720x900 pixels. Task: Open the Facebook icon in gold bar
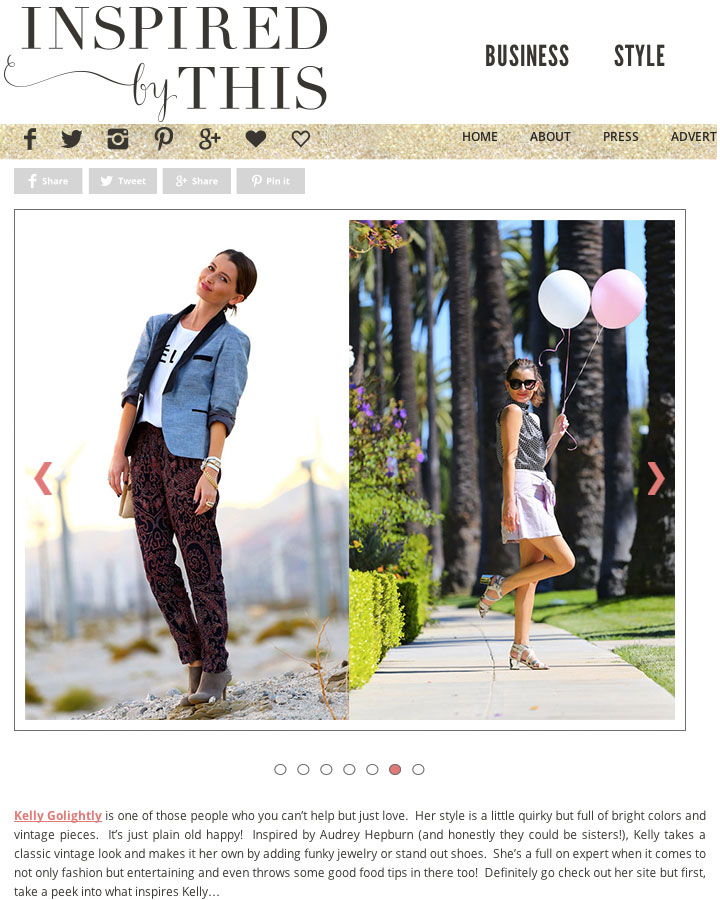click(x=30, y=139)
